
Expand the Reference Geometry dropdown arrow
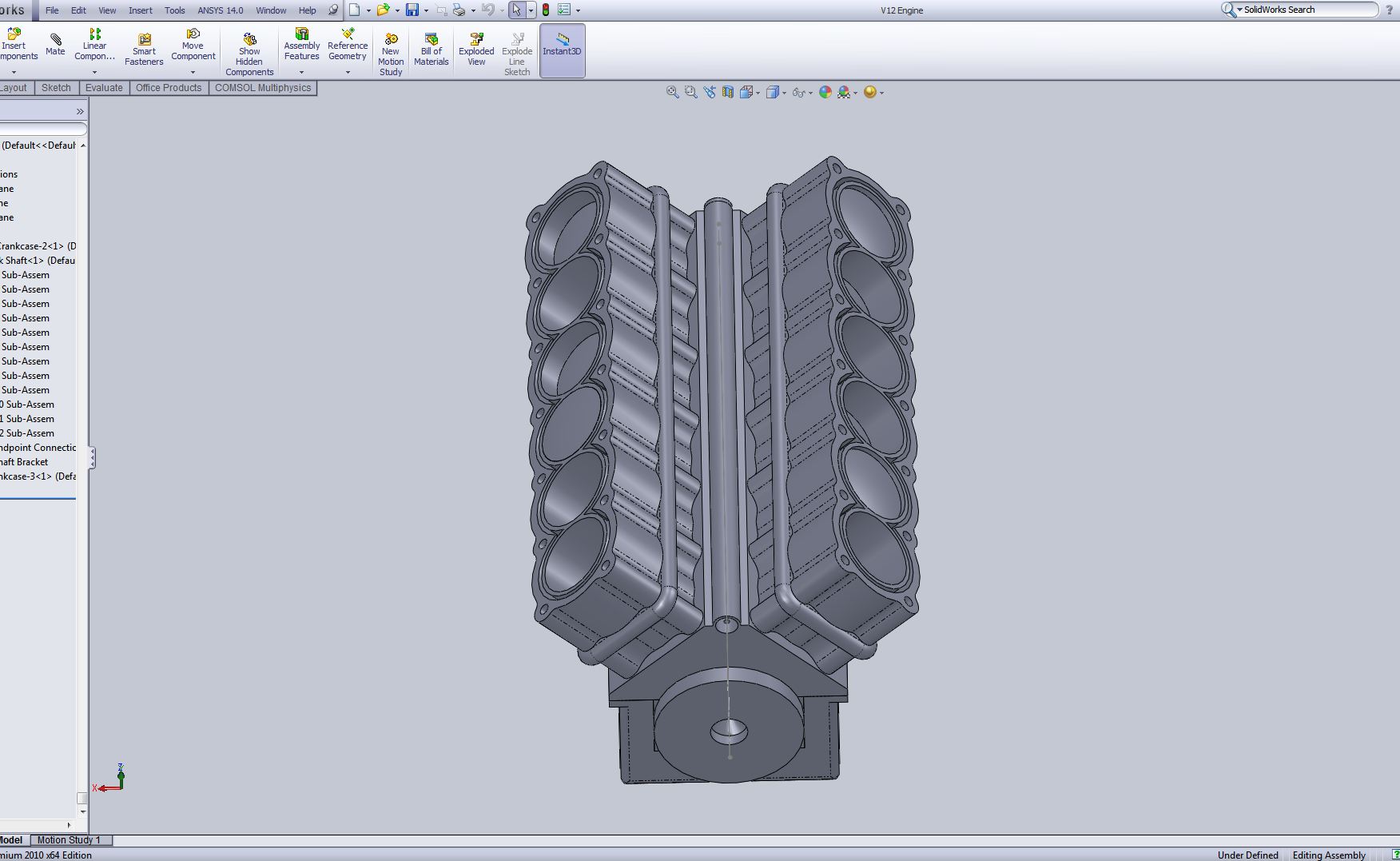[348, 73]
